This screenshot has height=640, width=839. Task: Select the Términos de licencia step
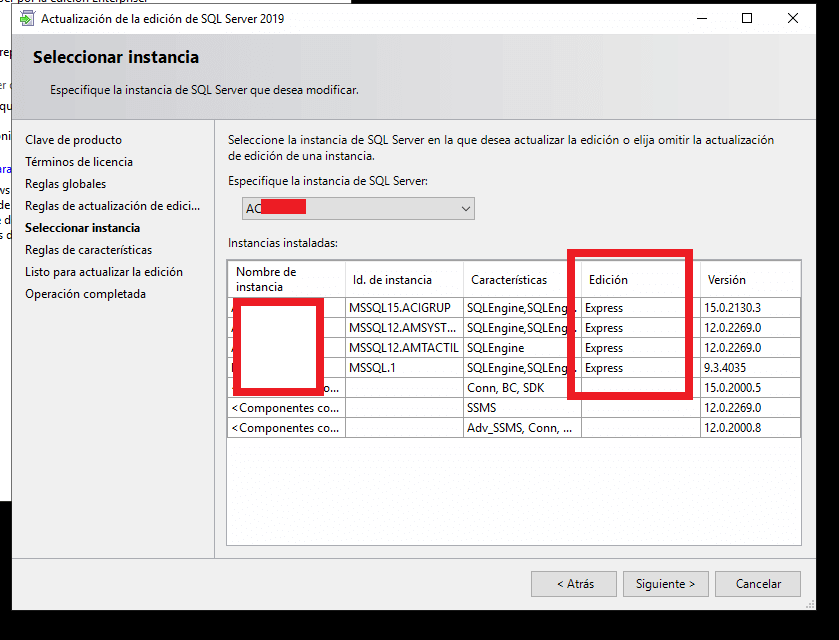pos(79,162)
